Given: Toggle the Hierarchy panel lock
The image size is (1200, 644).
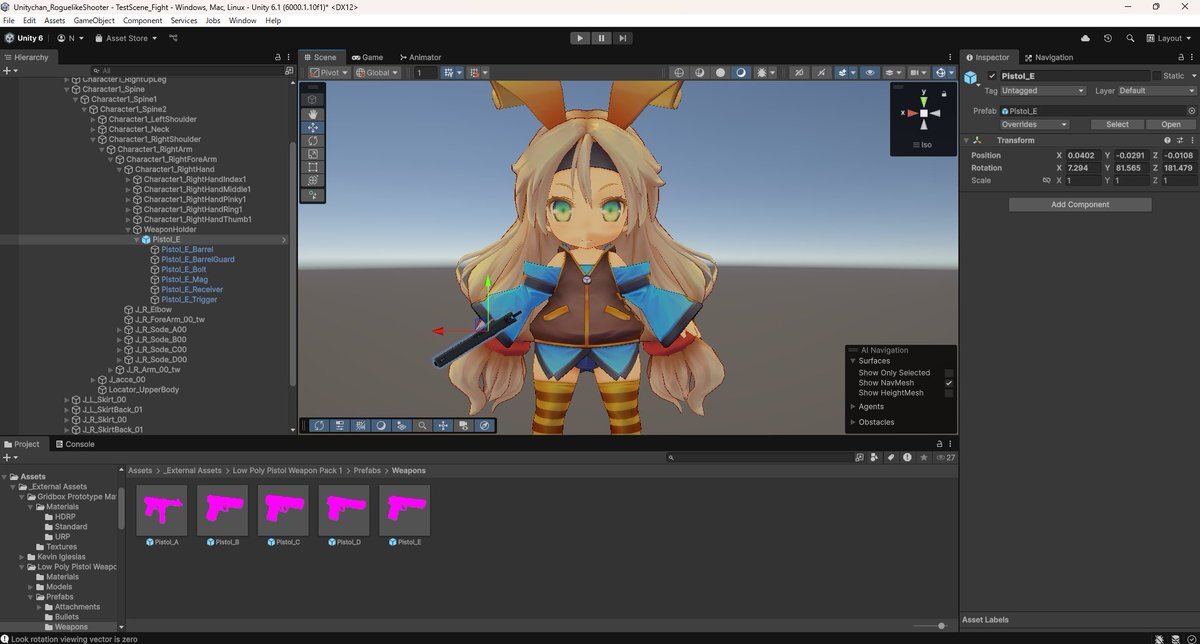Looking at the screenshot, I should (278, 57).
